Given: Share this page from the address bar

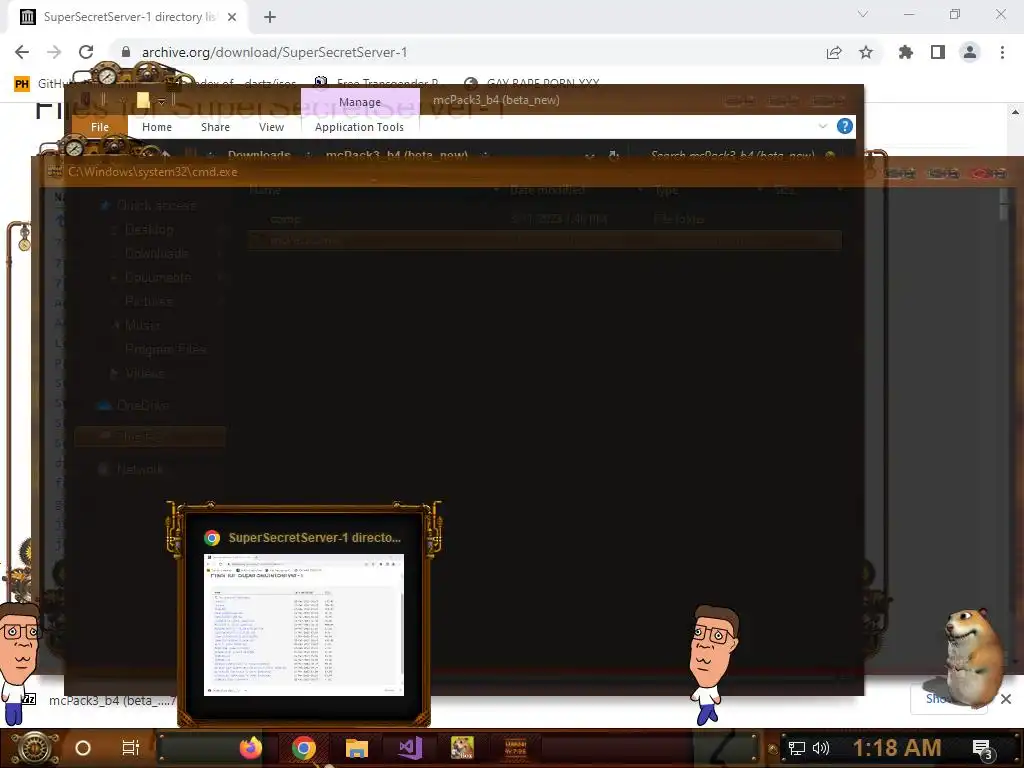Looking at the screenshot, I should point(834,52).
